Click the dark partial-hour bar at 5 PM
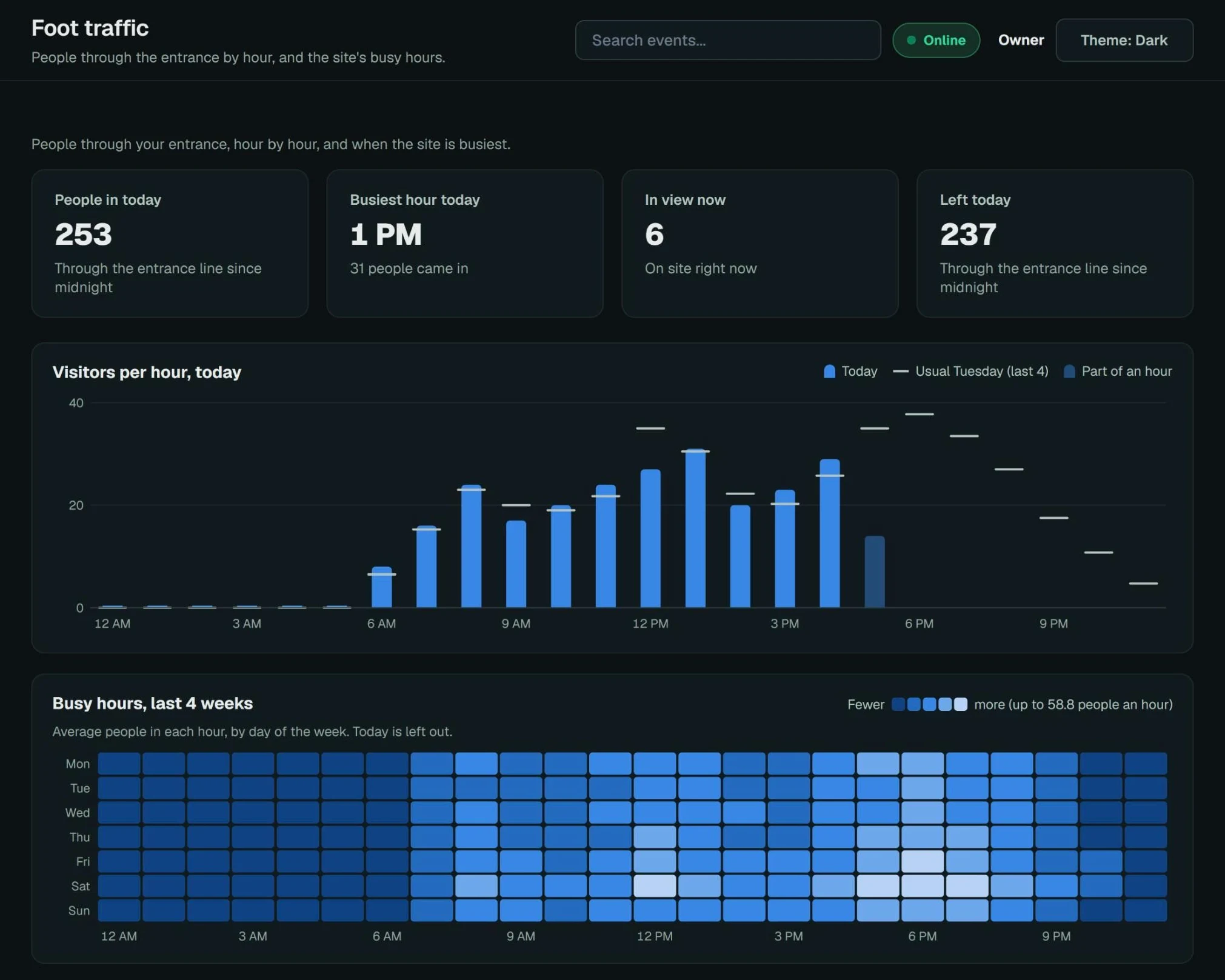1225x980 pixels. tap(874, 572)
